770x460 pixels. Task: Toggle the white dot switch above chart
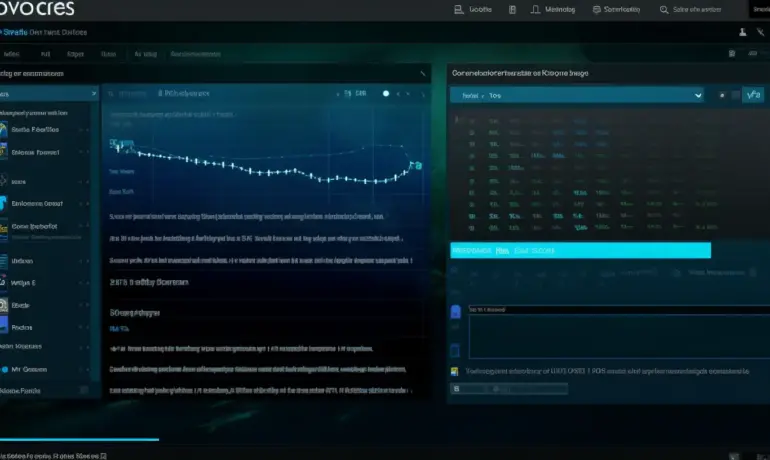386,93
